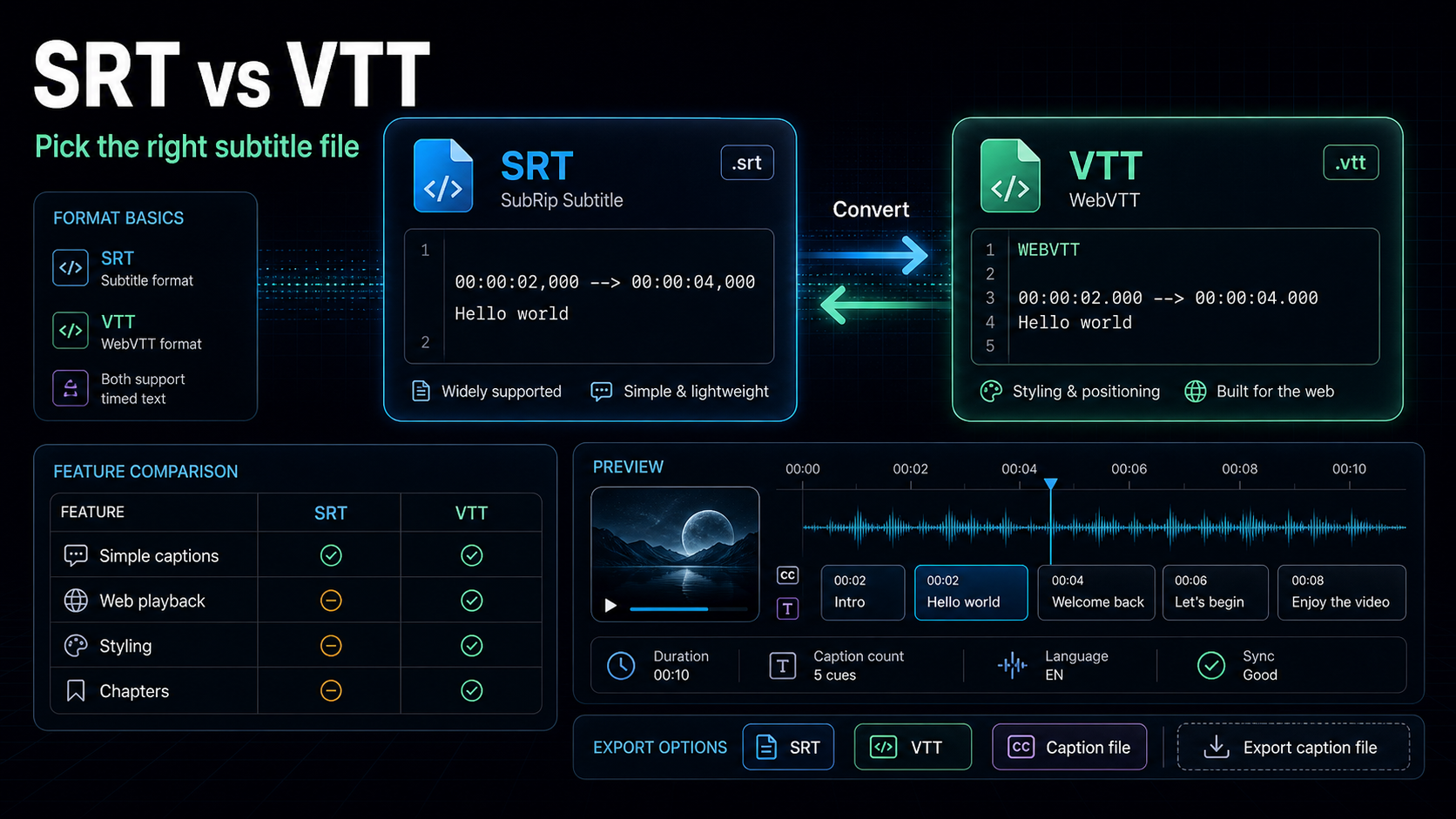Toggle the VTT checkmark for Web playback
This screenshot has width=1456, height=819.
472,601
